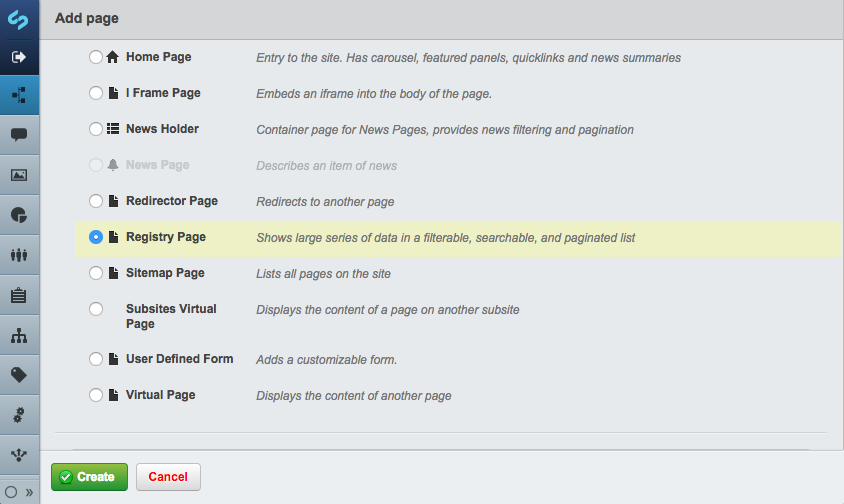Select the User Defined Form radio button
The image size is (844, 504).
[96, 359]
